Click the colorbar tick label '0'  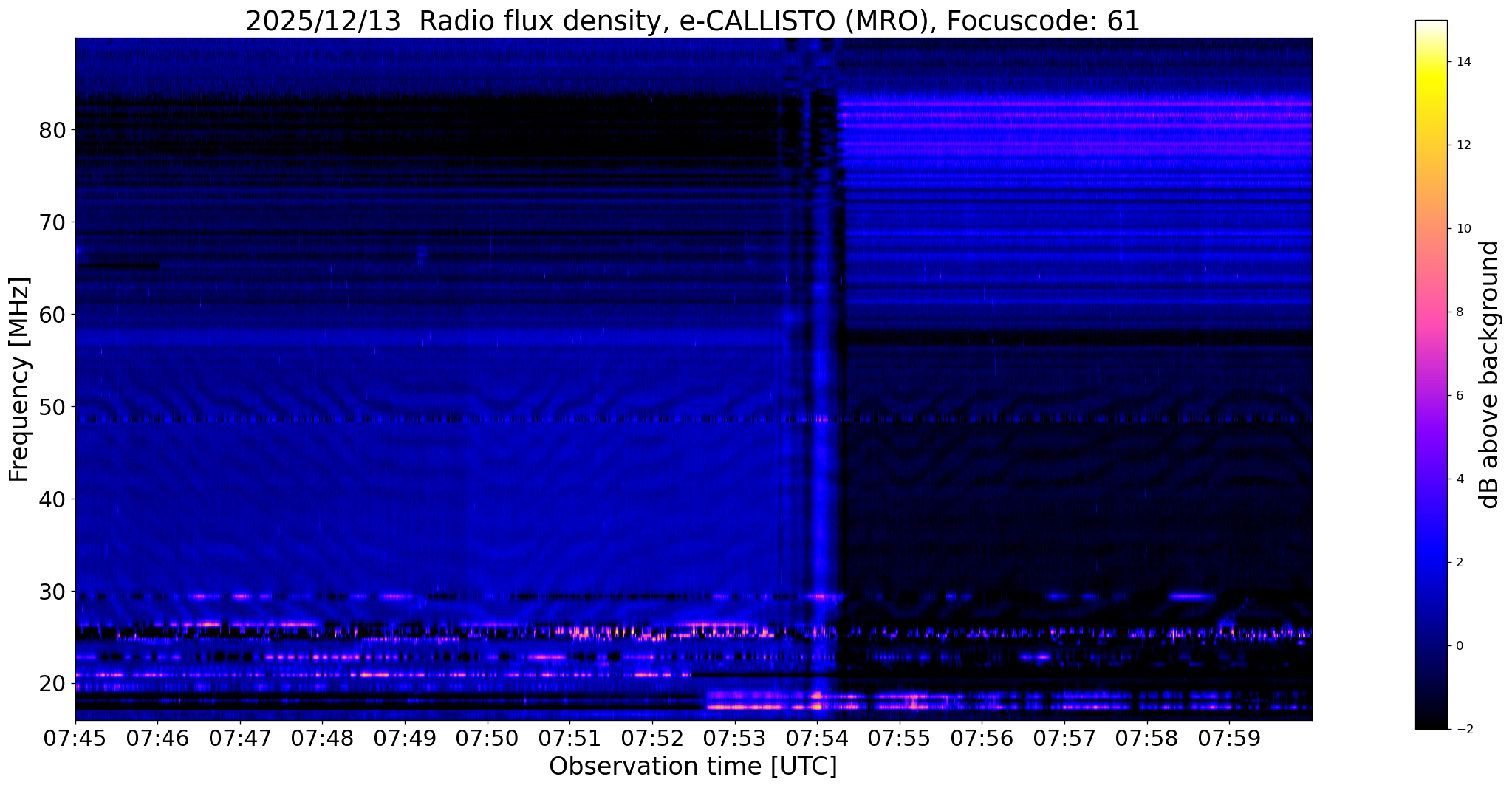click(x=1458, y=646)
